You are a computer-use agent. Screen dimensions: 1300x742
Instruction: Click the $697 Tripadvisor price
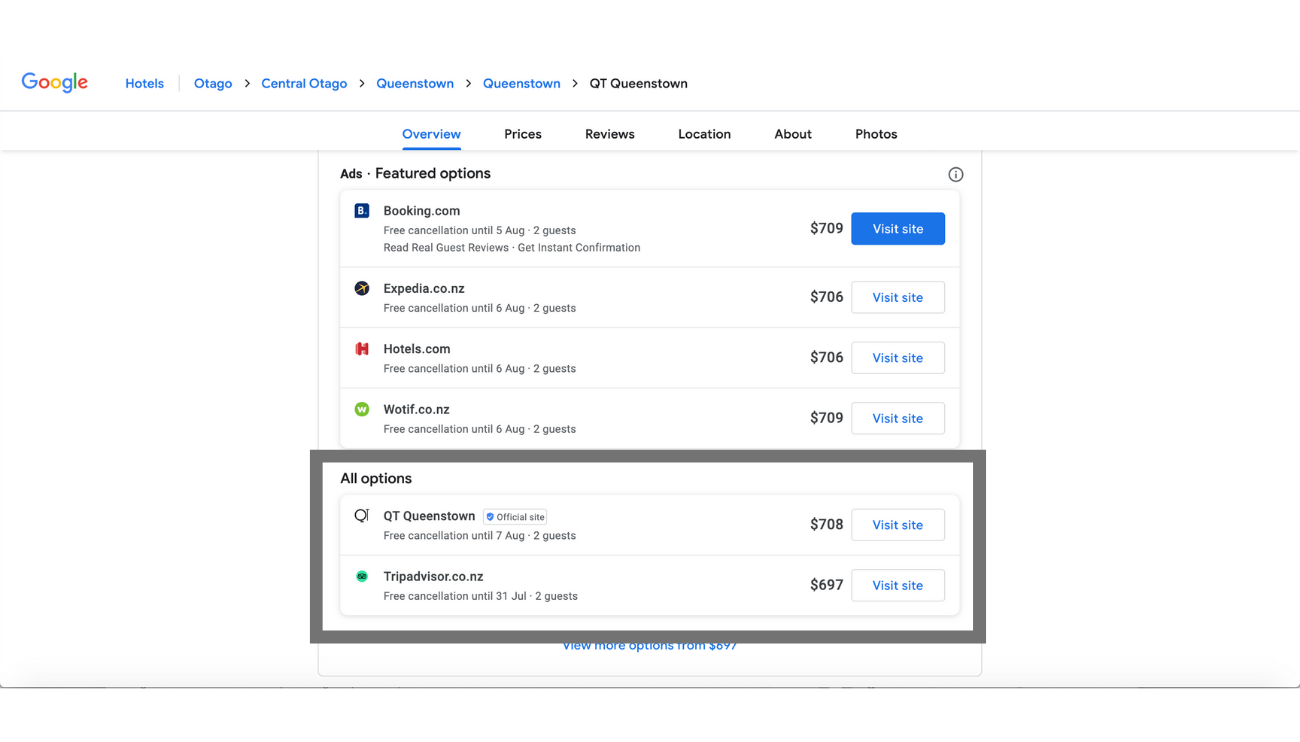[x=827, y=585]
